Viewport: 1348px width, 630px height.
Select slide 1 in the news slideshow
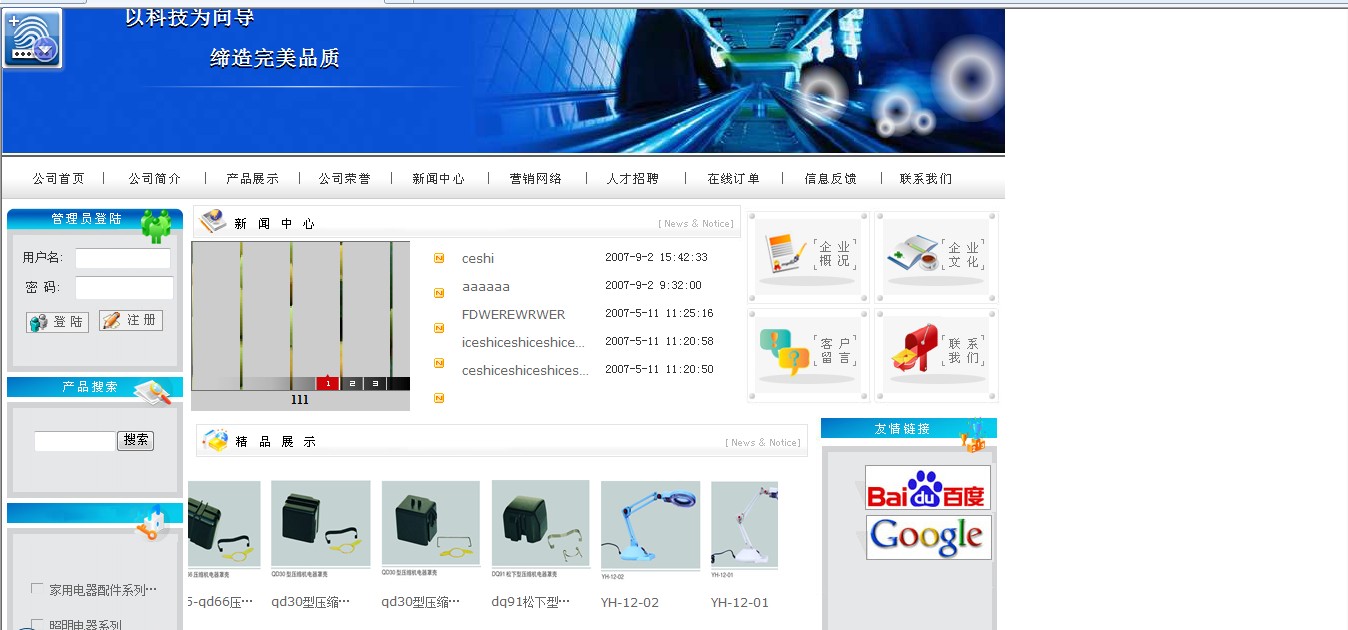click(x=327, y=383)
